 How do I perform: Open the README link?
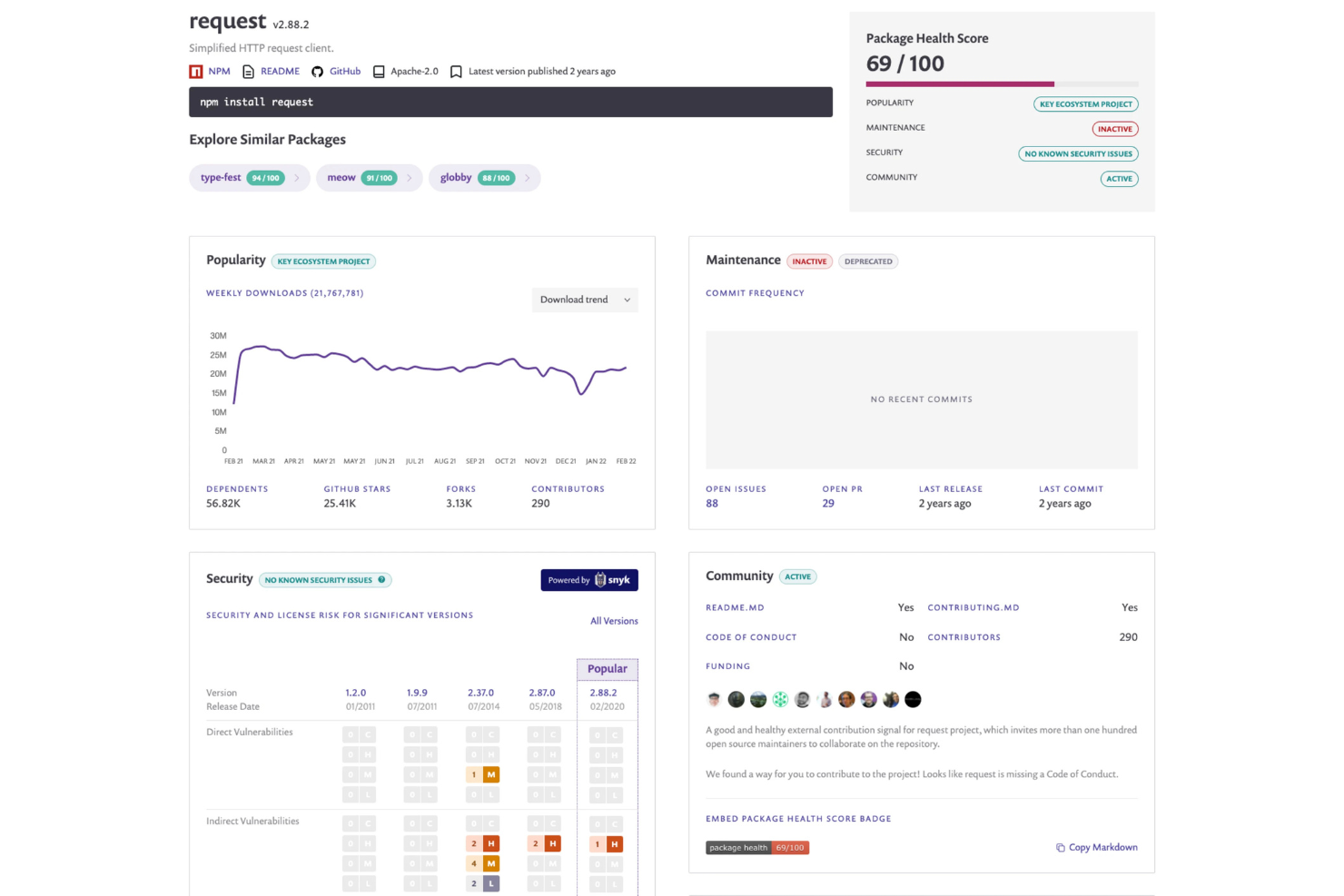pos(280,72)
